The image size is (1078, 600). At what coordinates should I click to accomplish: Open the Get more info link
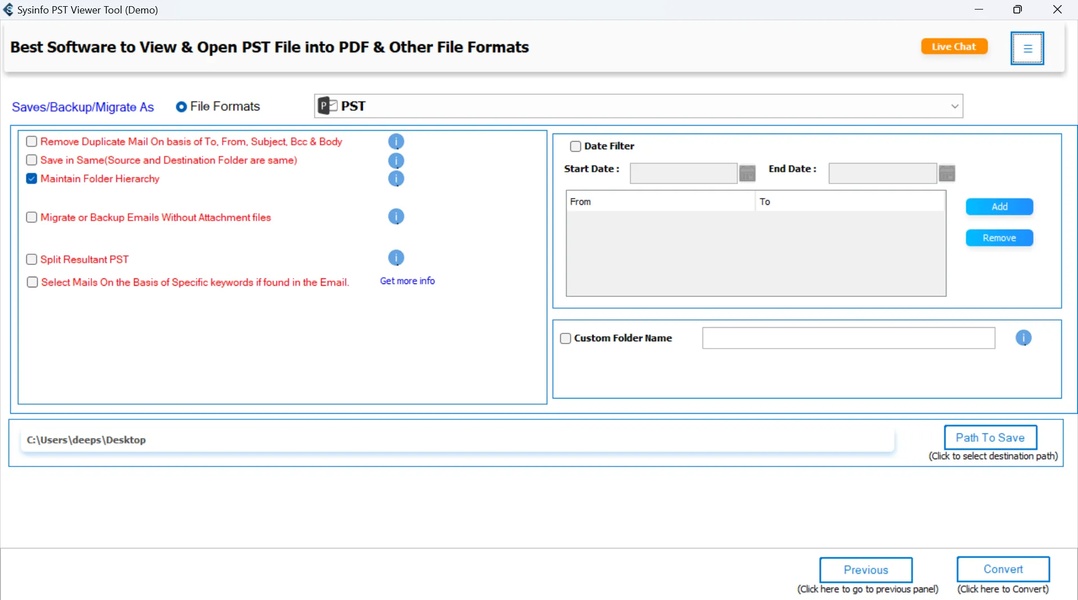(x=407, y=281)
